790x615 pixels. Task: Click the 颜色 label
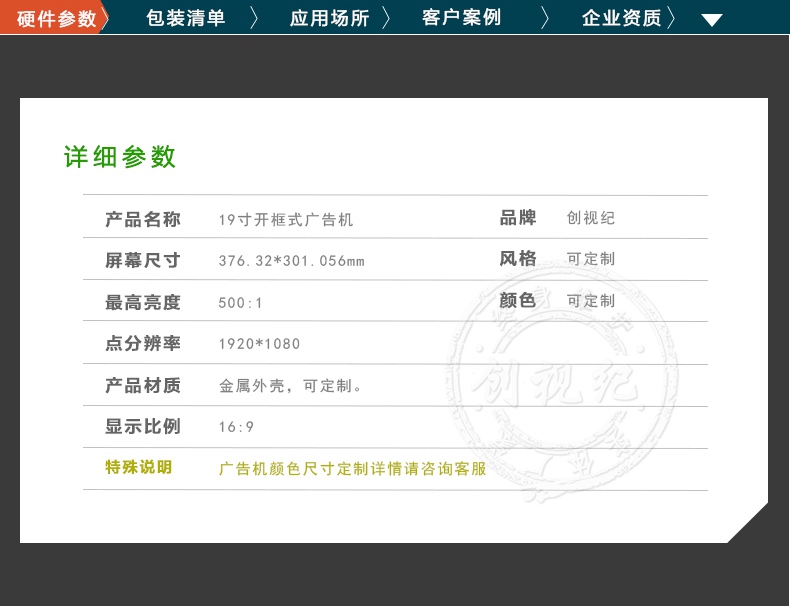click(518, 300)
